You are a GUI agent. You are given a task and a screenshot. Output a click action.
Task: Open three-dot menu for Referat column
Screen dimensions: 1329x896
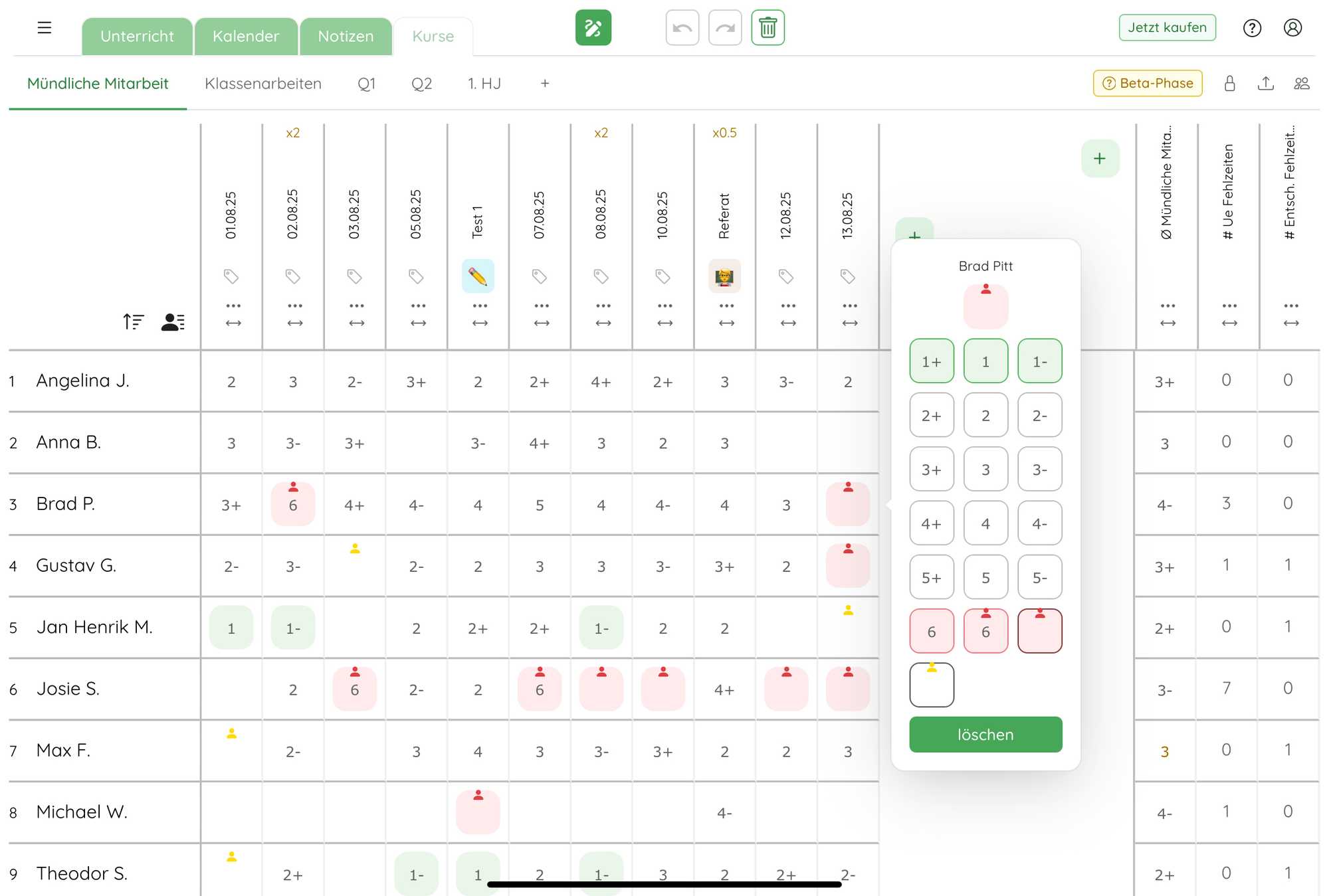(726, 306)
